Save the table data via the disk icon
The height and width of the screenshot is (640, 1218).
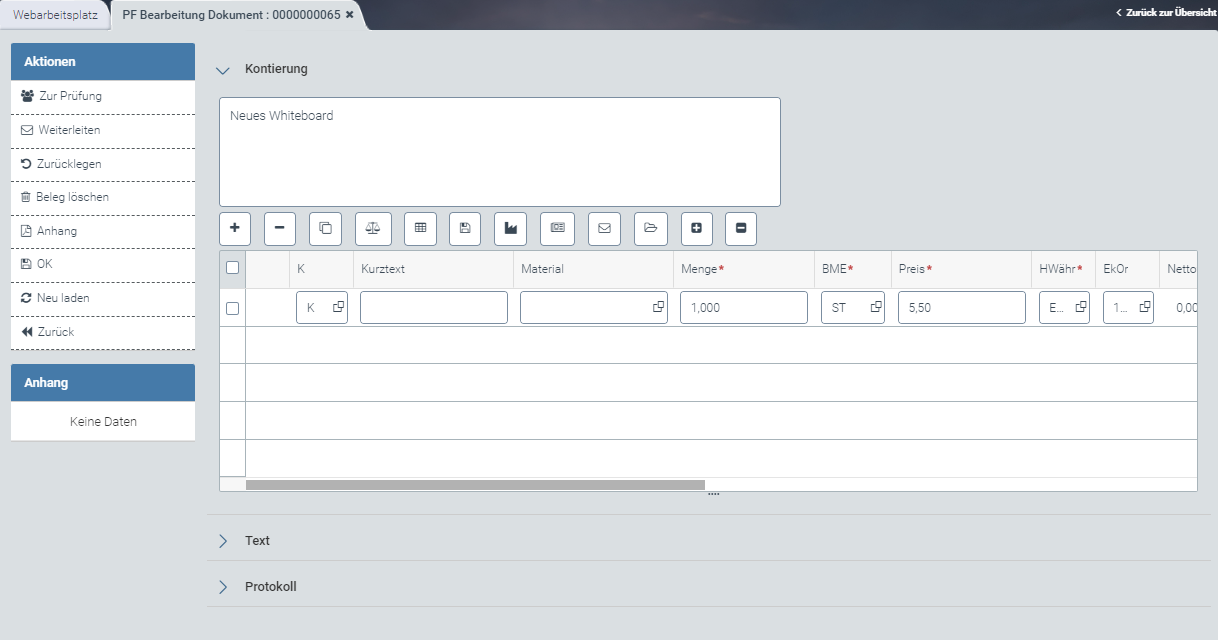tap(464, 228)
